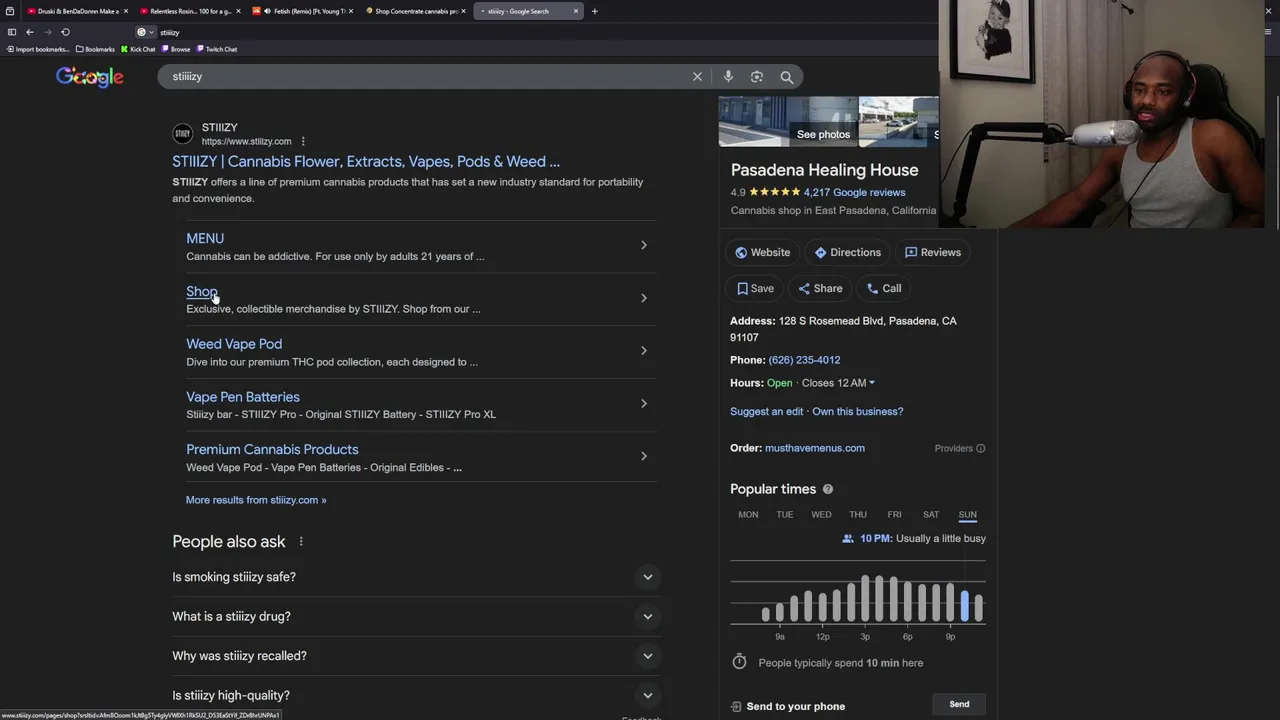Image resolution: width=1280 pixels, height=720 pixels.
Task: Expand "Is stiiizy high-quality?" question
Action: 415,696
